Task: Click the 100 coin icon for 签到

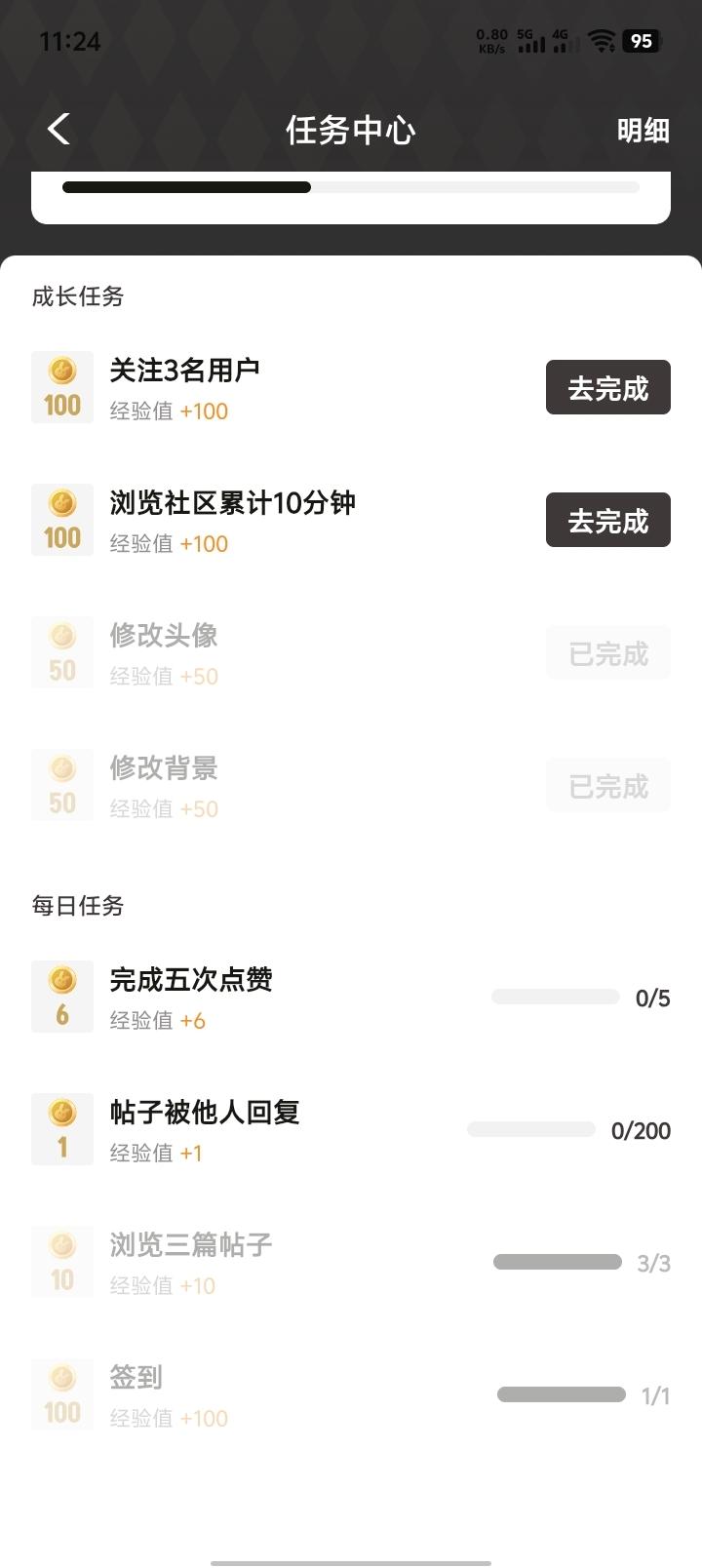Action: [x=62, y=1394]
